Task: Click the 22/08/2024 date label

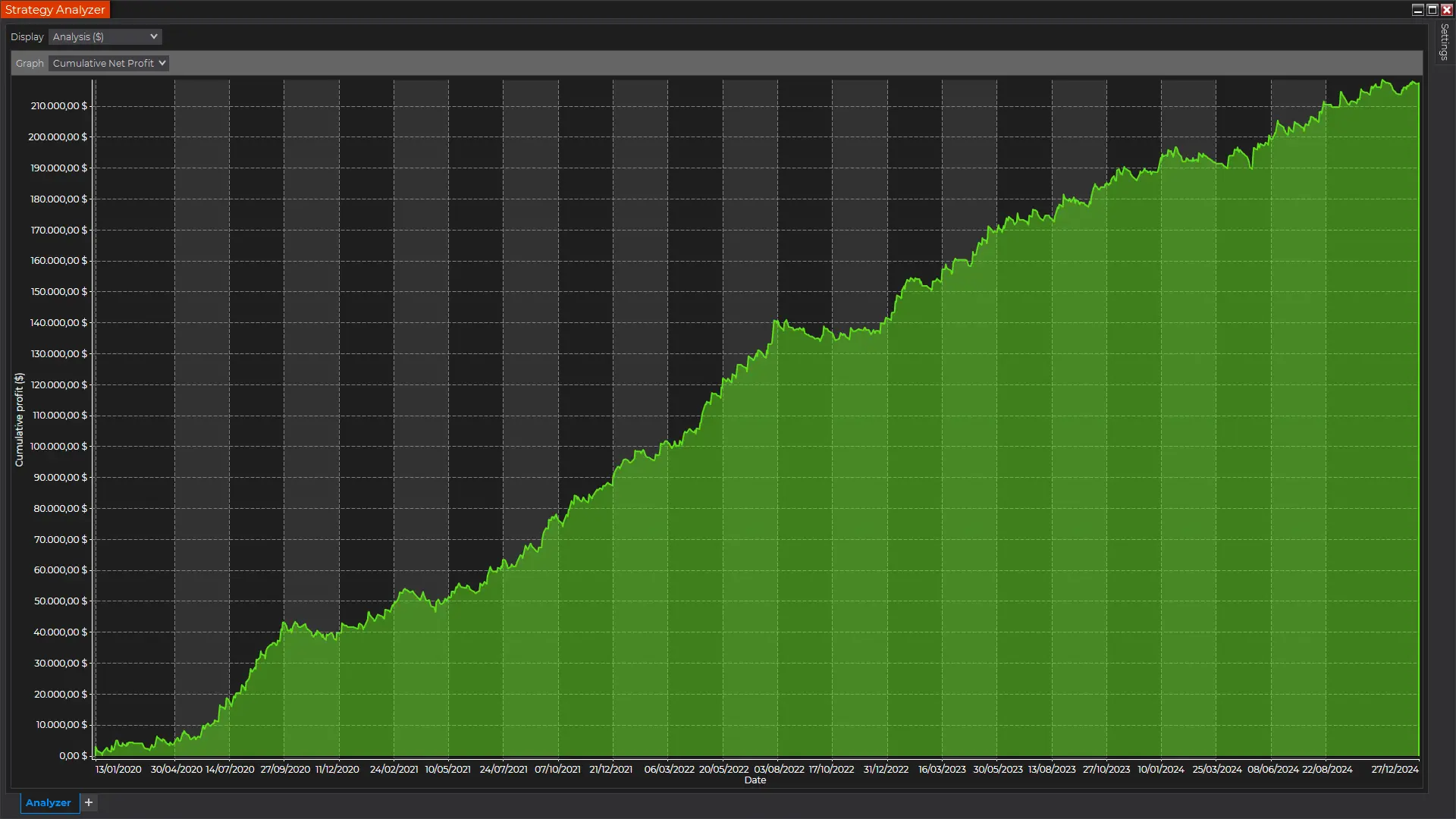Action: [x=1327, y=769]
